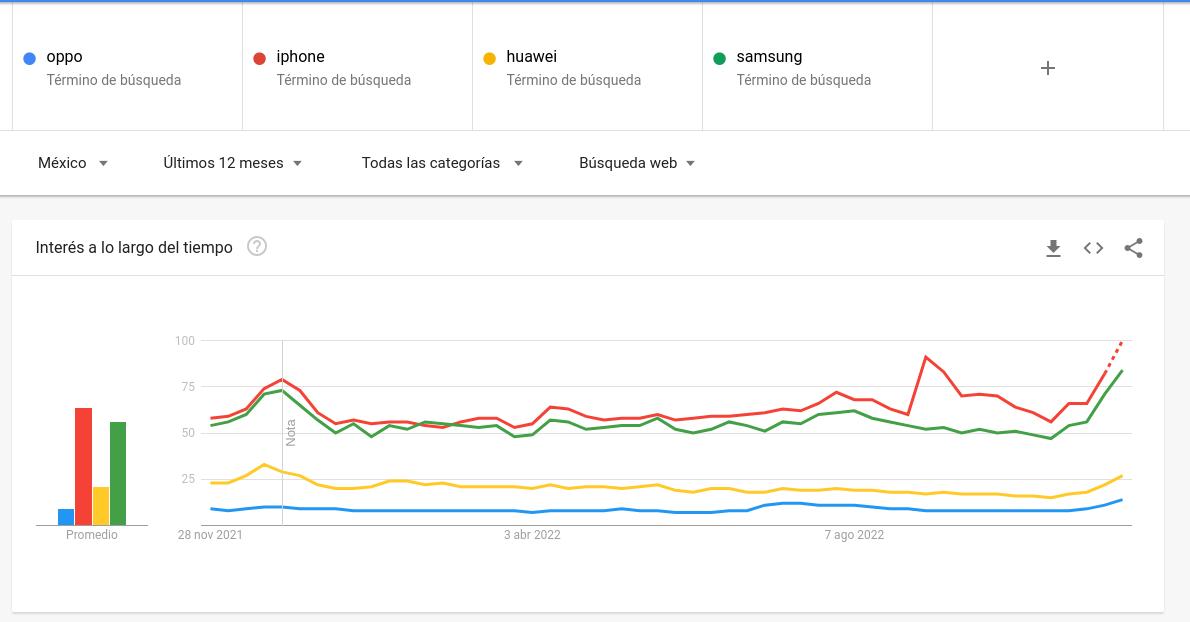The image size is (1190, 622).
Task: Open the México region dropdown
Action: [73, 163]
